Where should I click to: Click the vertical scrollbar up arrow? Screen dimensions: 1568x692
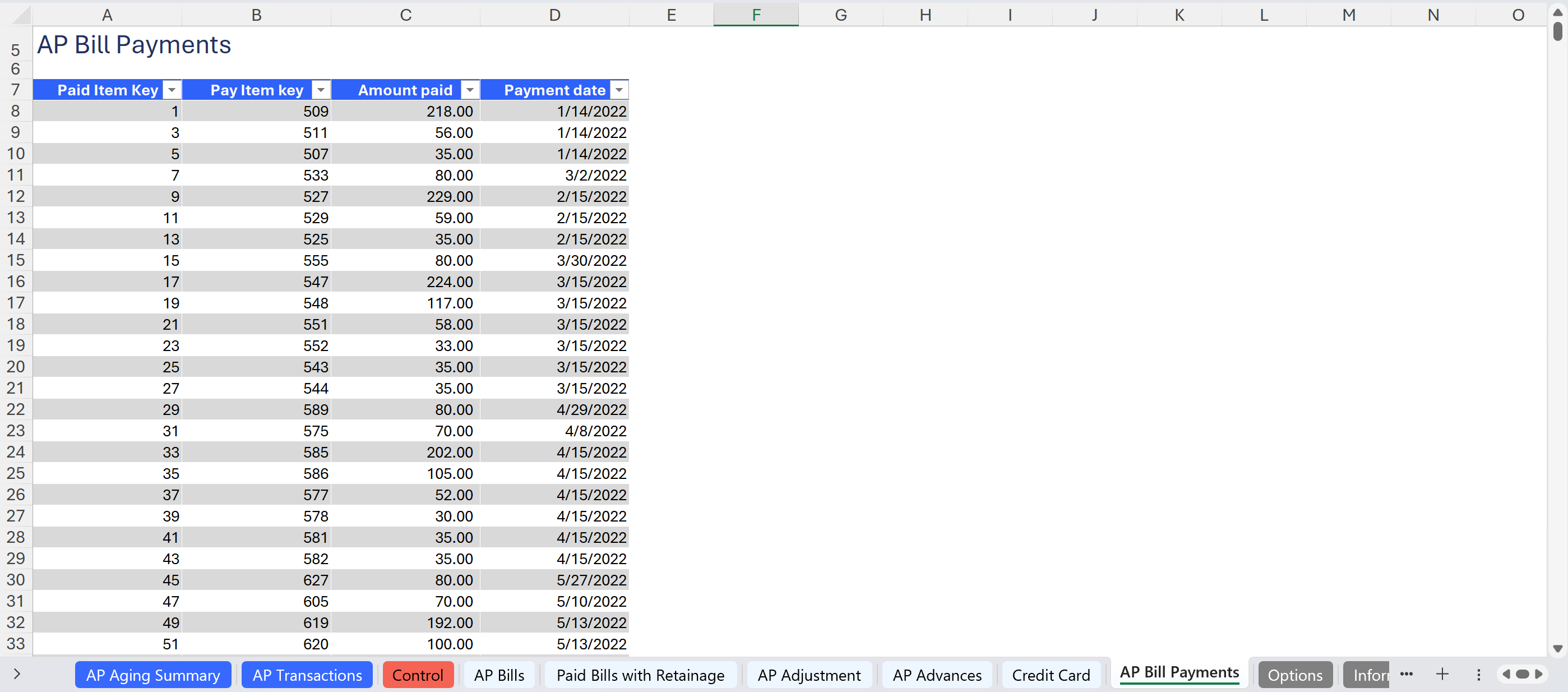coord(1557,12)
